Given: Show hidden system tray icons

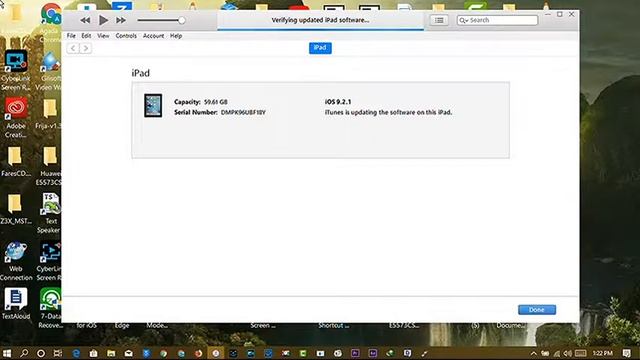Looking at the screenshot, I should (x=533, y=353).
